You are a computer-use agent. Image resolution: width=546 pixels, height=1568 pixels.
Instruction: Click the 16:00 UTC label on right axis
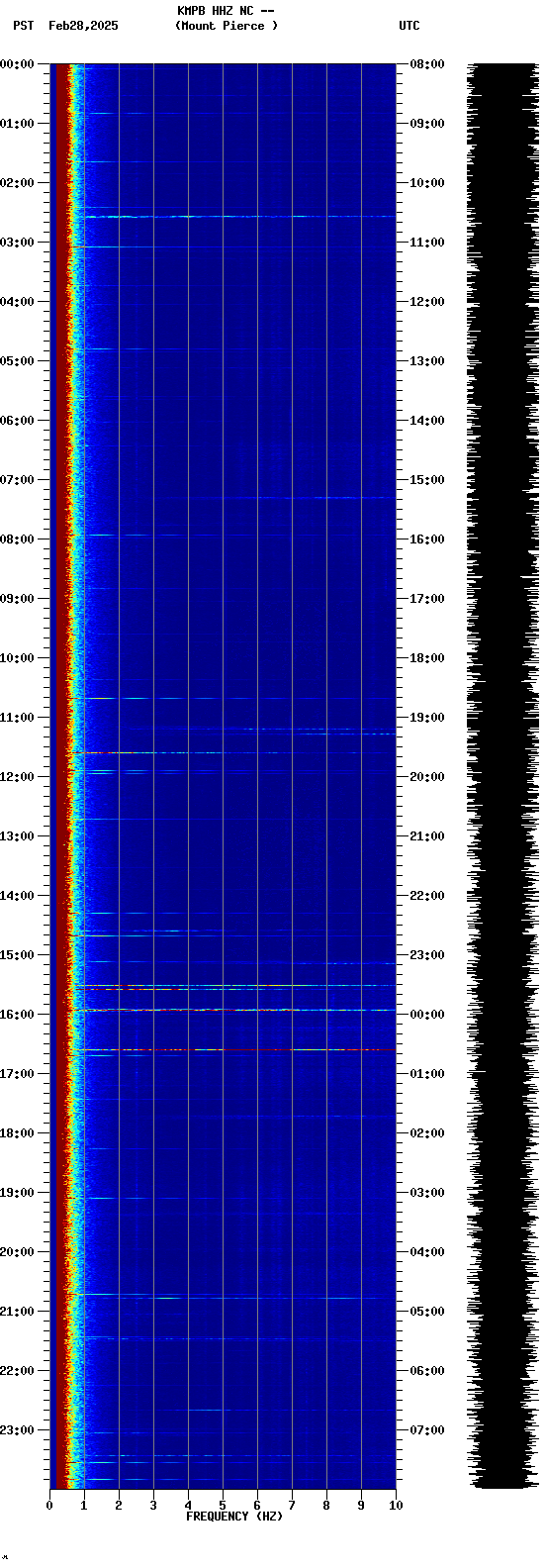coord(426,539)
